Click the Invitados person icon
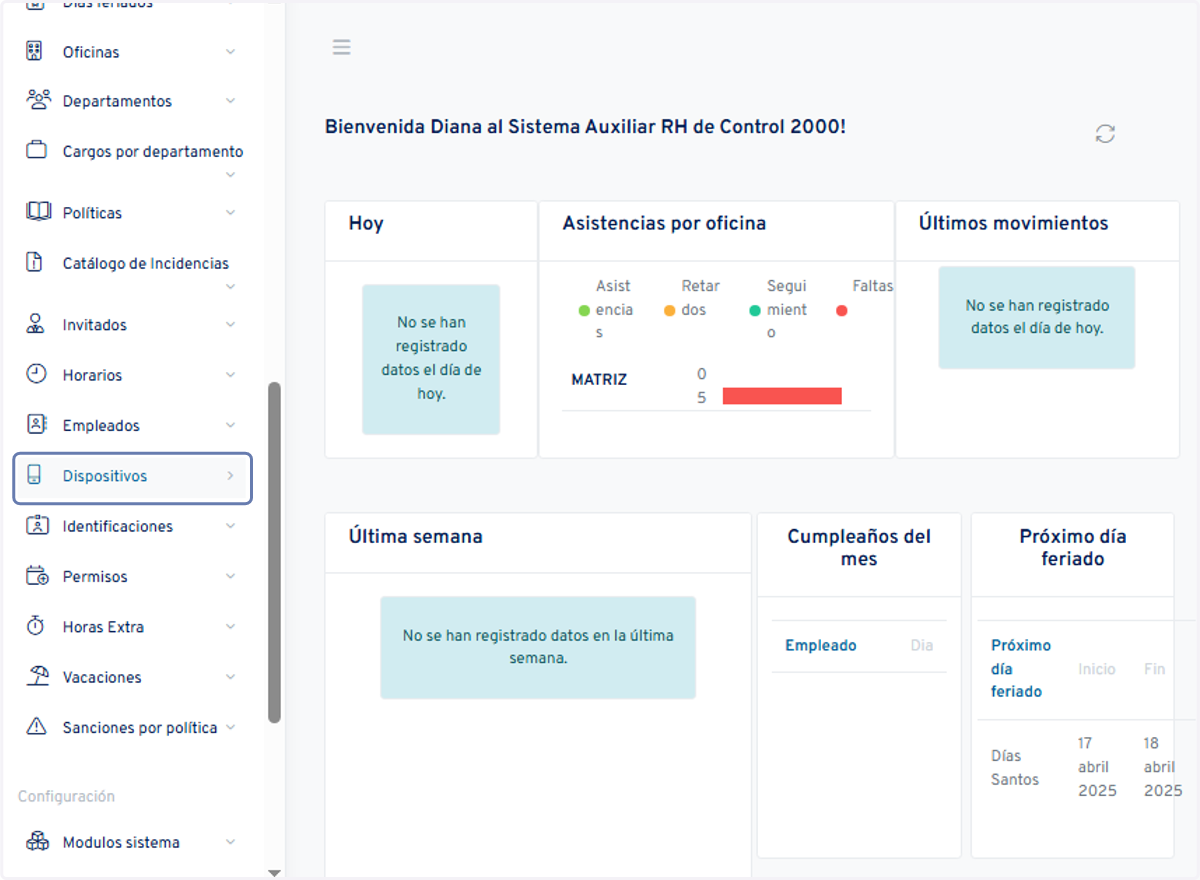 coord(36,324)
